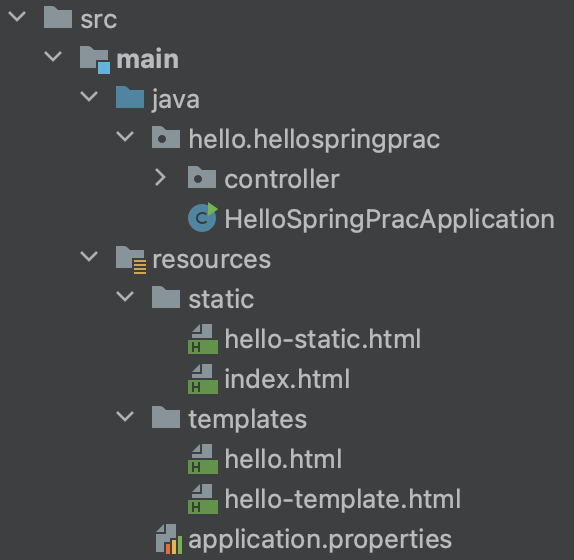Image resolution: width=574 pixels, height=560 pixels.
Task: Click the application.properties file icon
Action: coord(169,539)
